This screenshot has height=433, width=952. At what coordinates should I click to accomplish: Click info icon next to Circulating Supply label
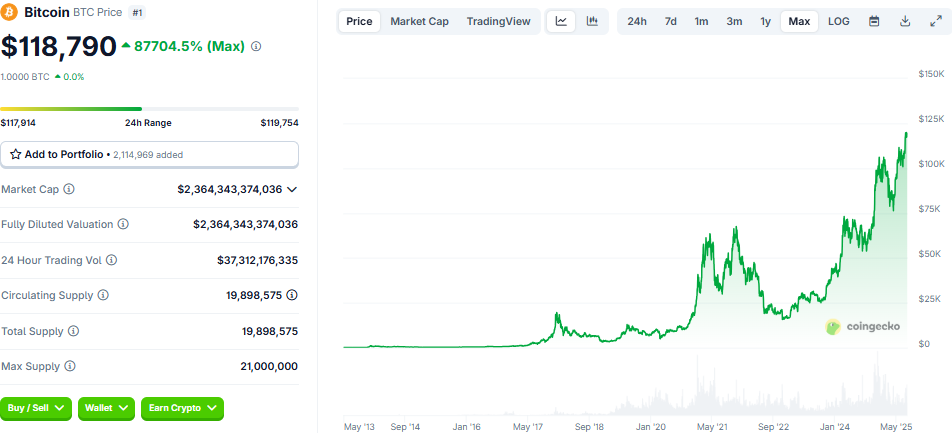coord(103,295)
